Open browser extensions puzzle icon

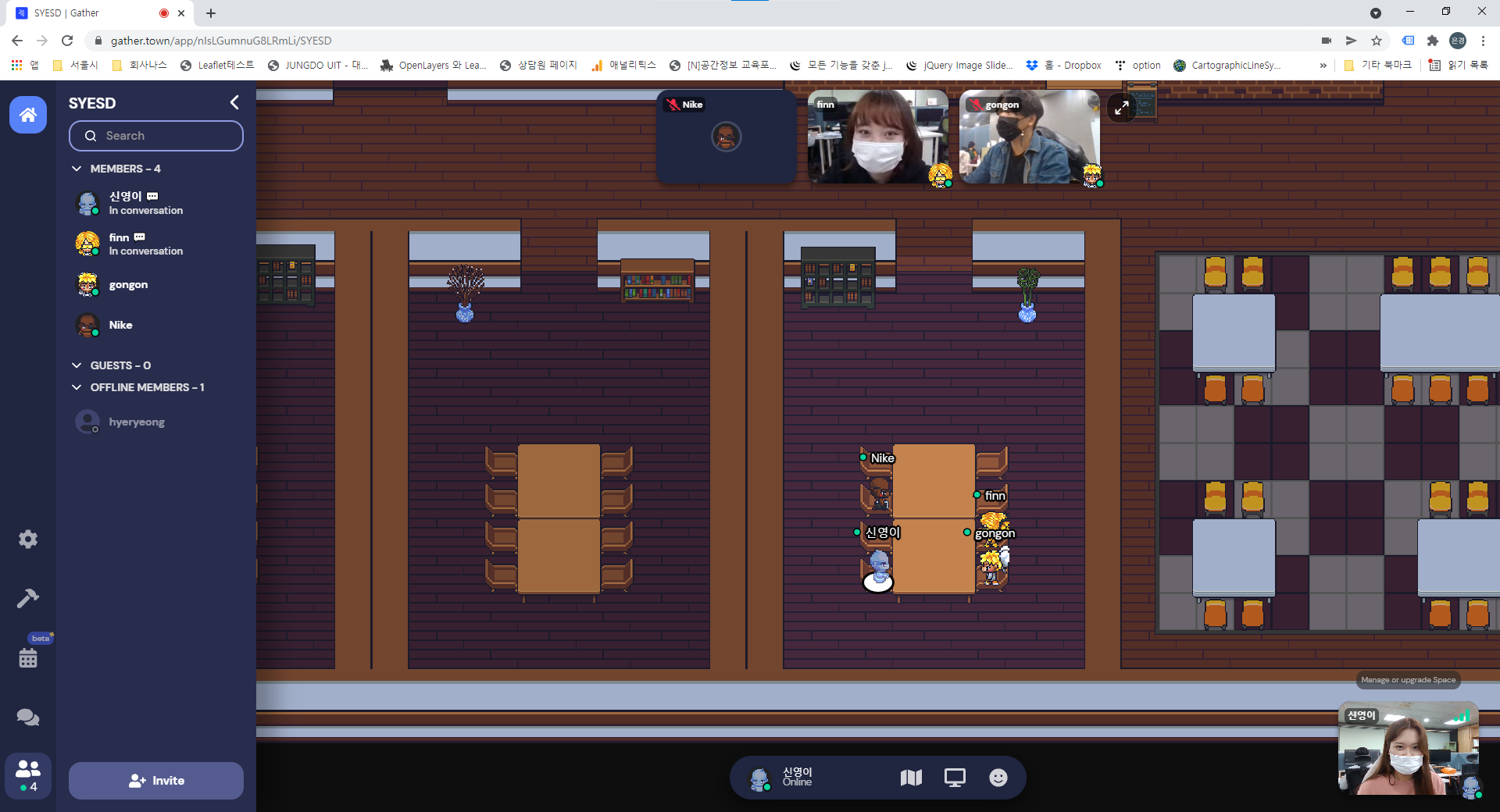point(1432,41)
